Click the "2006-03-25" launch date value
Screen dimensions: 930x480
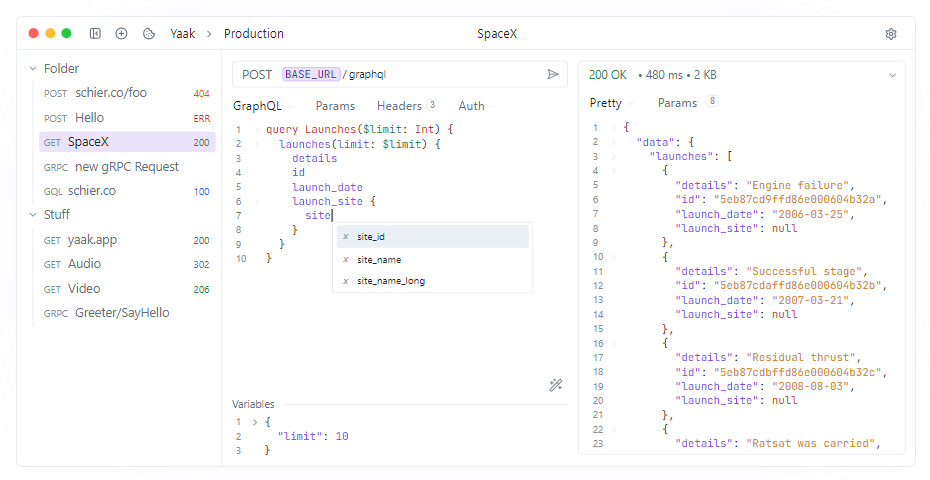tap(812, 214)
